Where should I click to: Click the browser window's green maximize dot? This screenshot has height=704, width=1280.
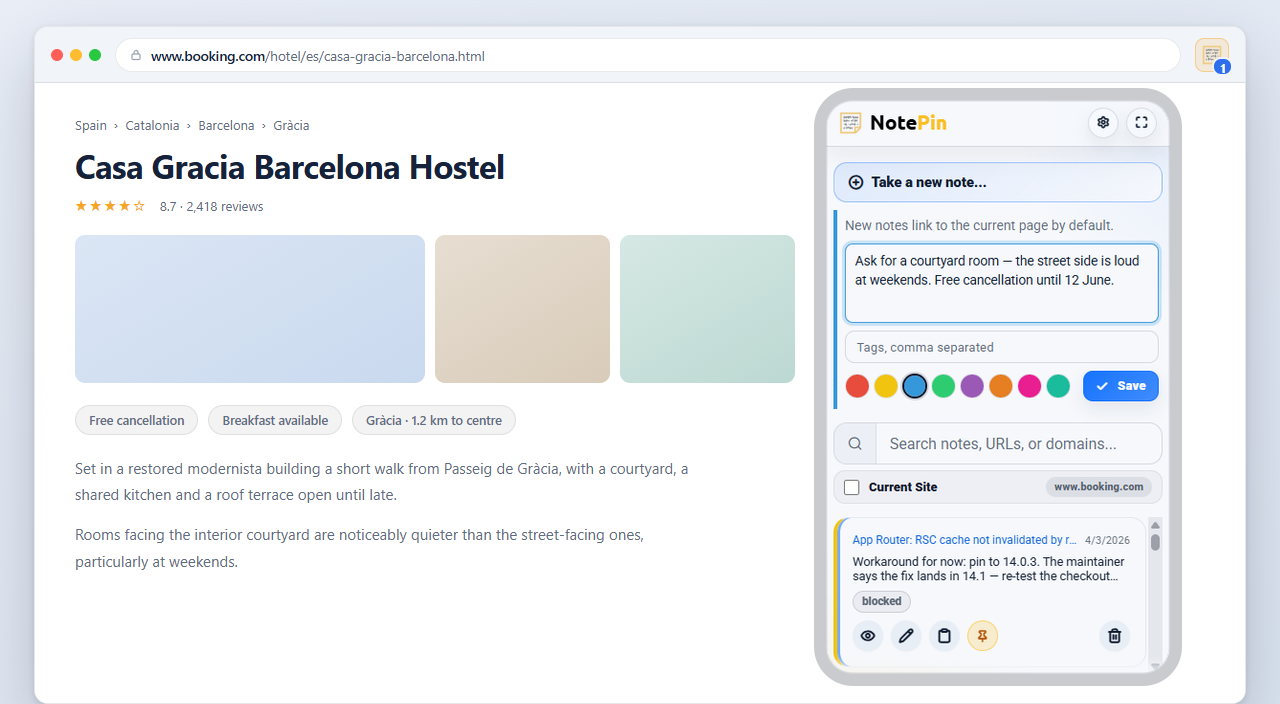pos(95,55)
